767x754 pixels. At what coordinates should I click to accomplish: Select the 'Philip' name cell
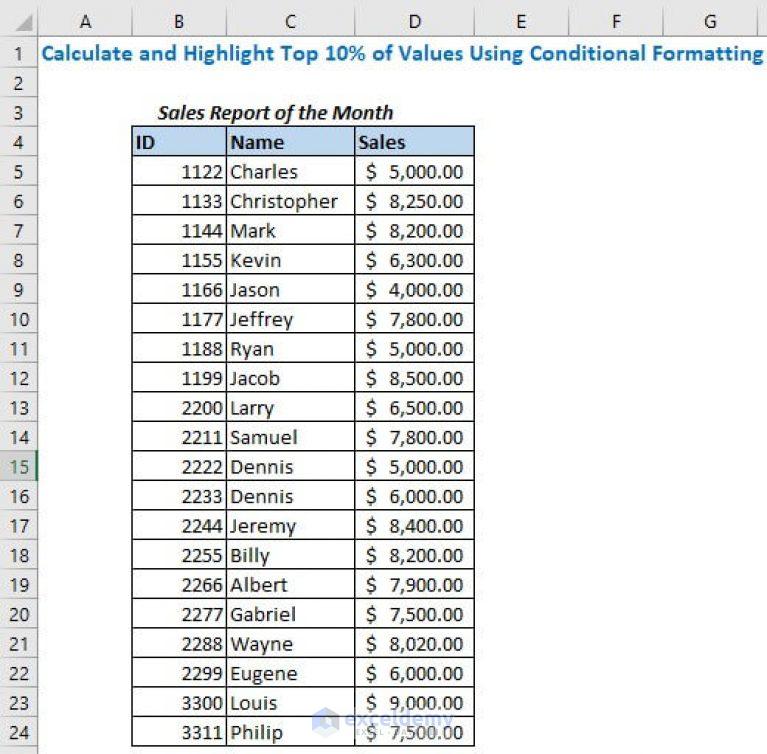click(x=291, y=732)
